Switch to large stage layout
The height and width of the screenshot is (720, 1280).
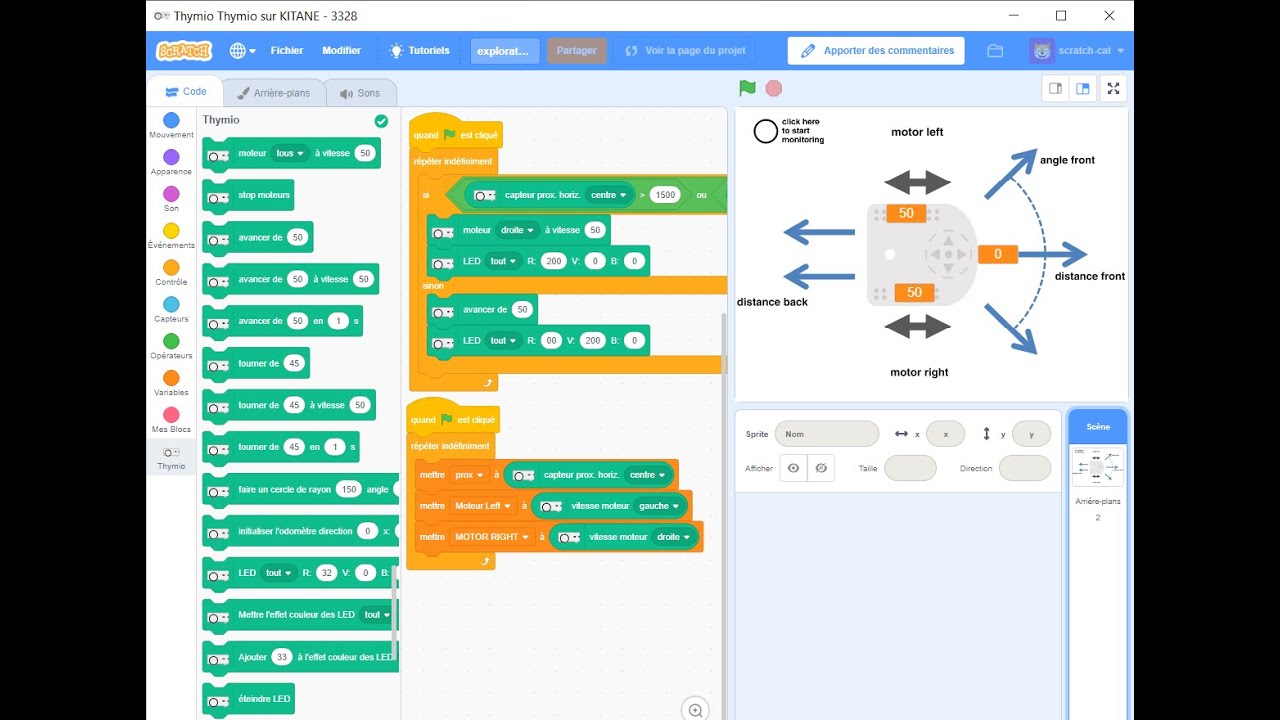click(x=1082, y=88)
